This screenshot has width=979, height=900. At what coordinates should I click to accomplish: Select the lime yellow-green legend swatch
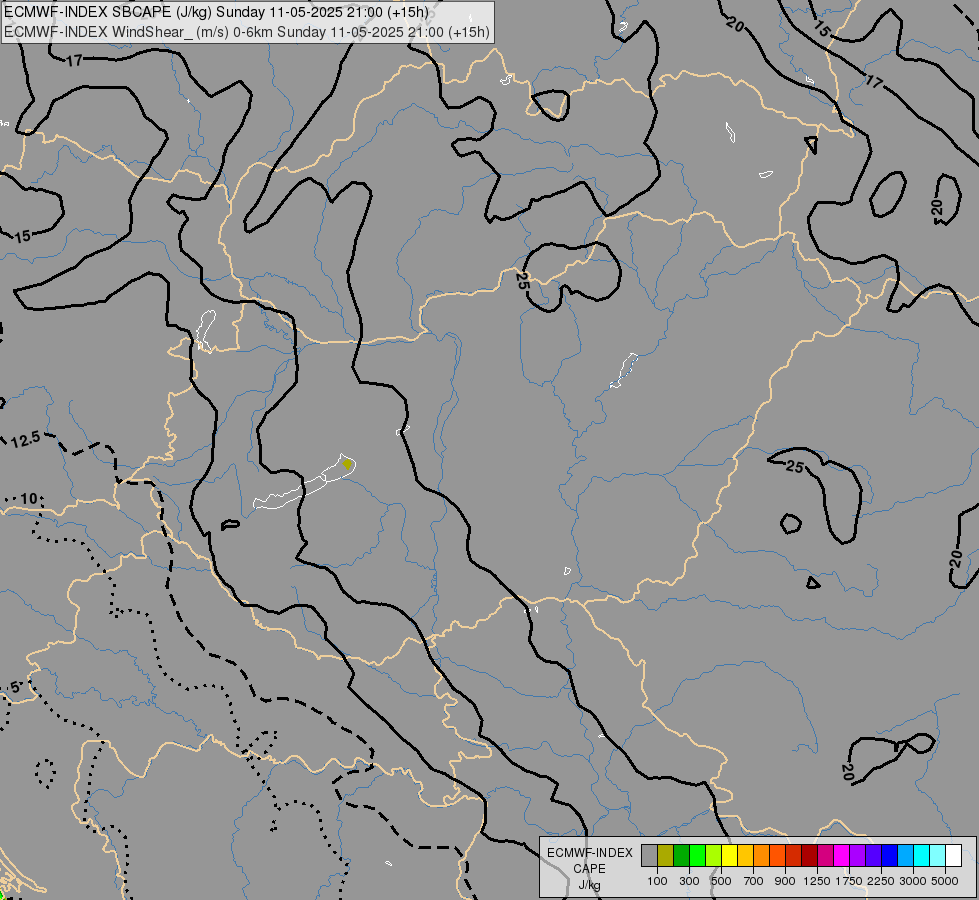[713, 855]
